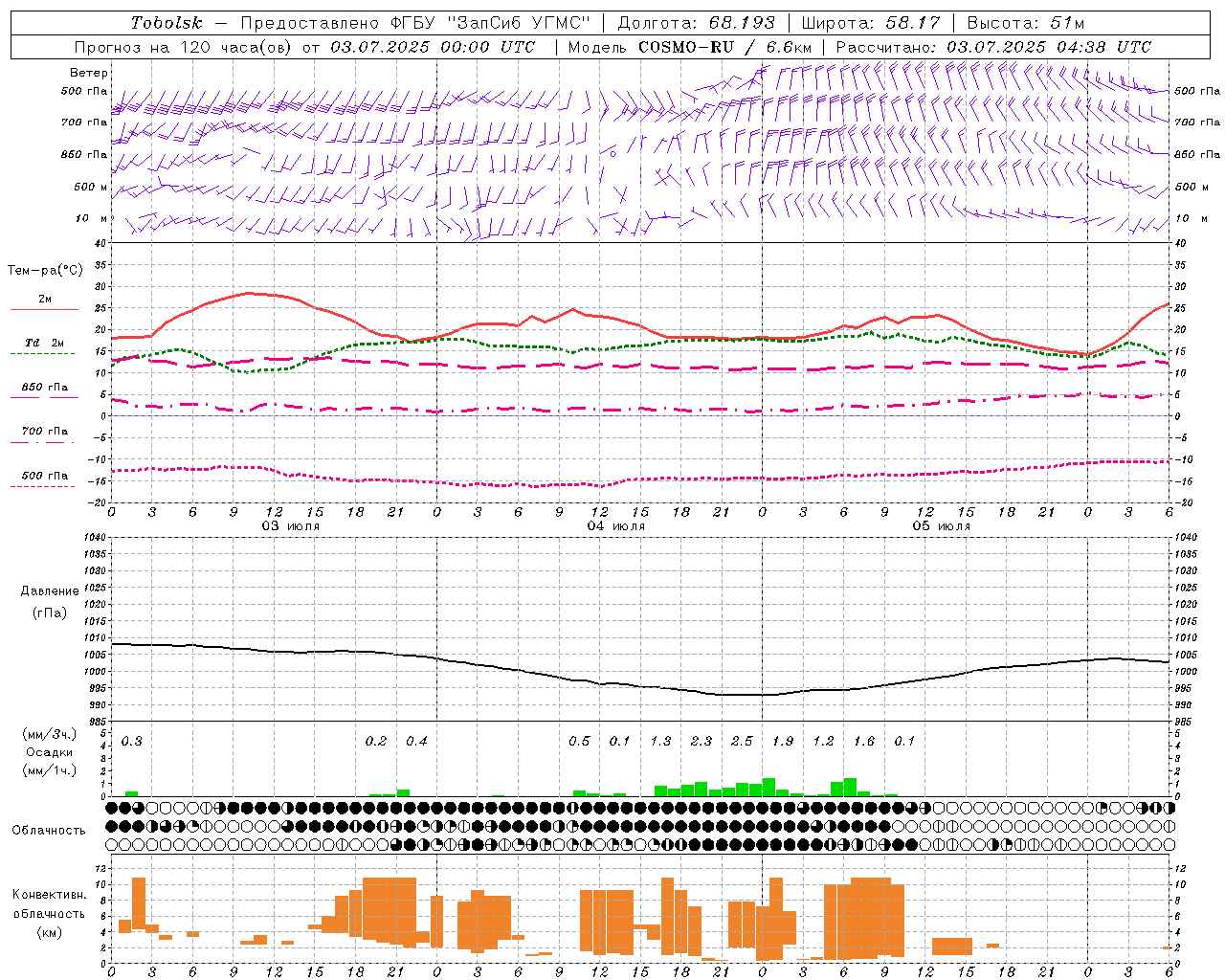Click the '2.5' precipitation total value
Image resolution: width=1225 pixels, height=980 pixels.
pyautogui.click(x=742, y=742)
